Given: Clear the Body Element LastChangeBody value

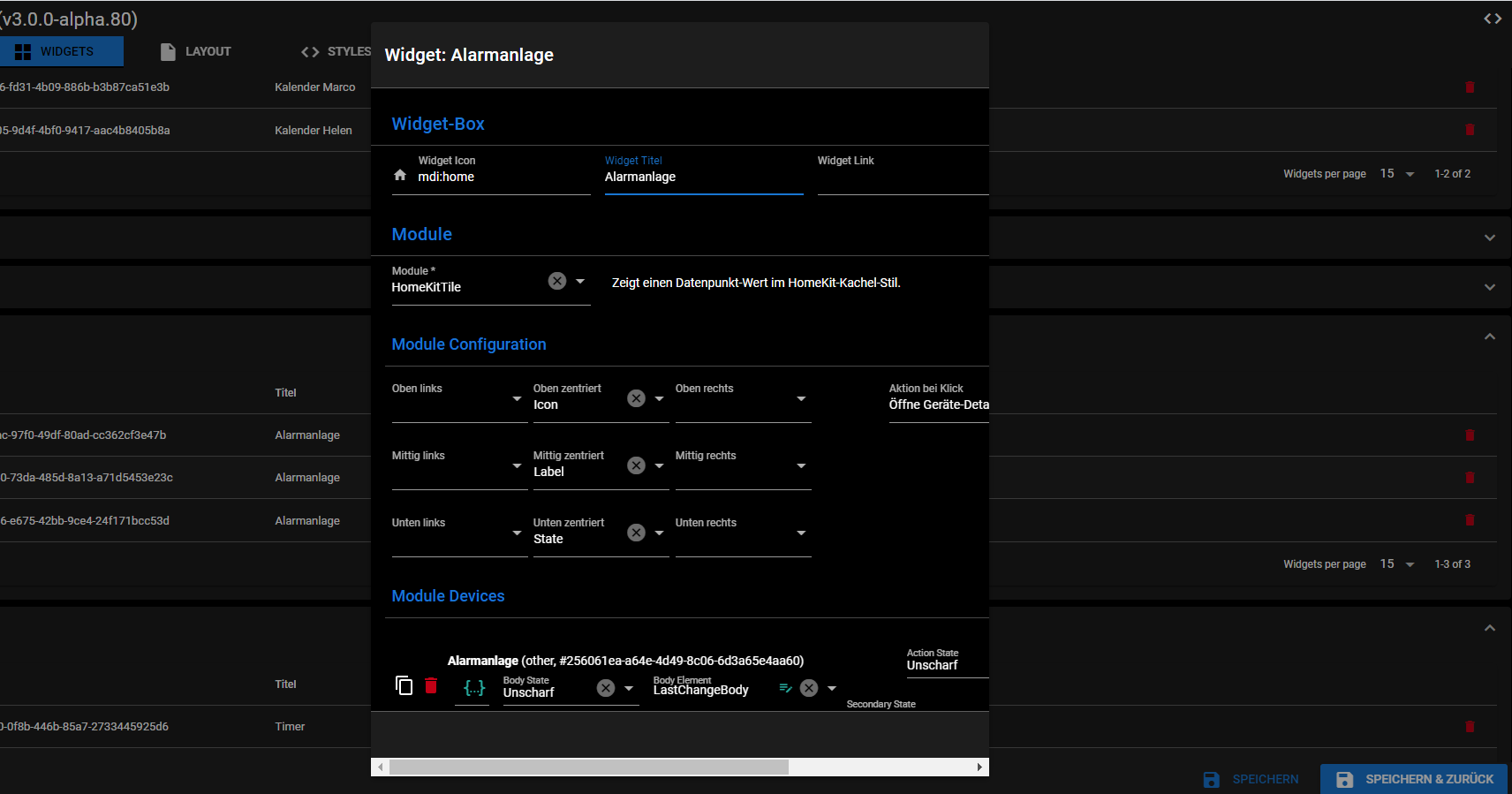Looking at the screenshot, I should coord(809,688).
